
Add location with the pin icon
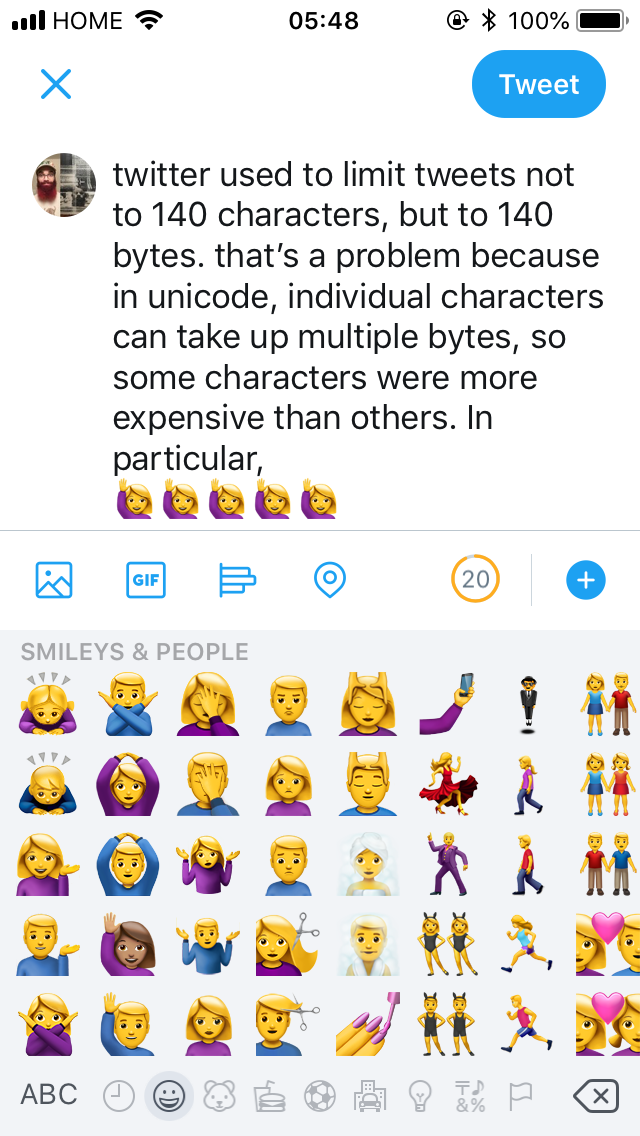[x=330, y=580]
